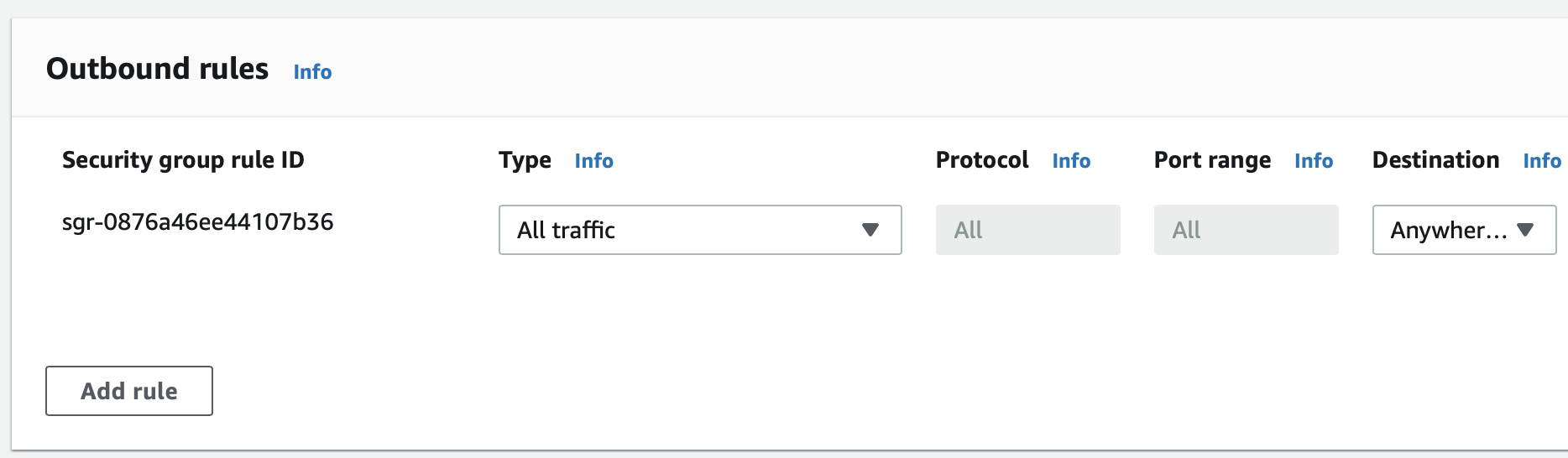The width and height of the screenshot is (1568, 458).
Task: Click the Type dropdown arrow icon
Action: click(870, 230)
